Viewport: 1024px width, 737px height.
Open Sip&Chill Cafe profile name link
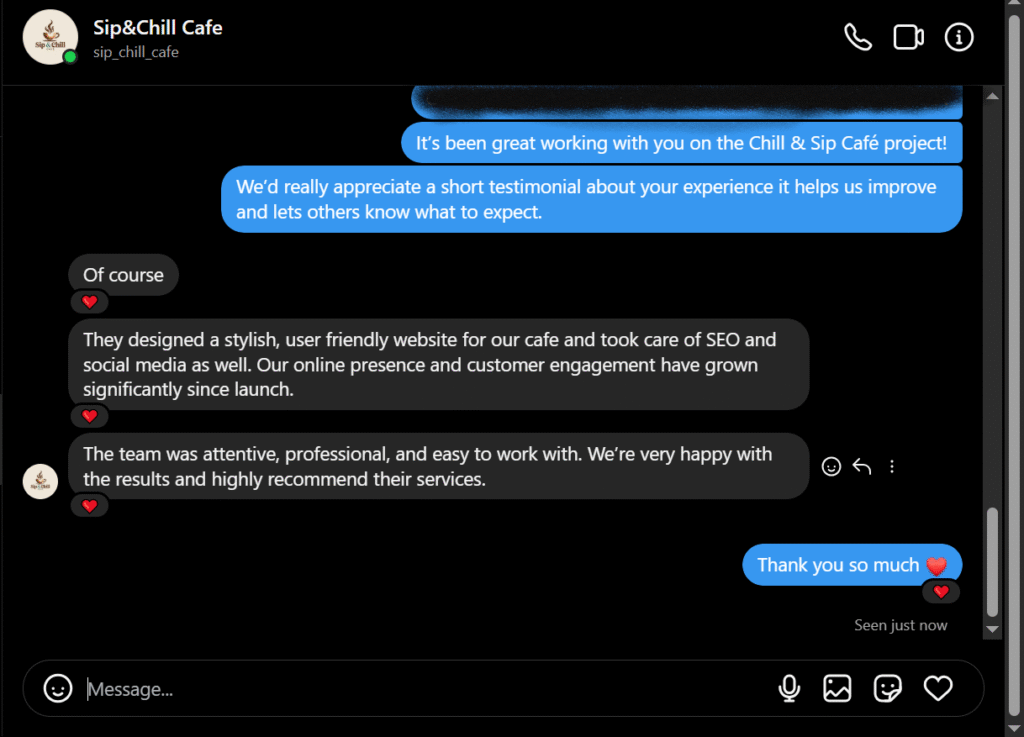click(x=157, y=28)
